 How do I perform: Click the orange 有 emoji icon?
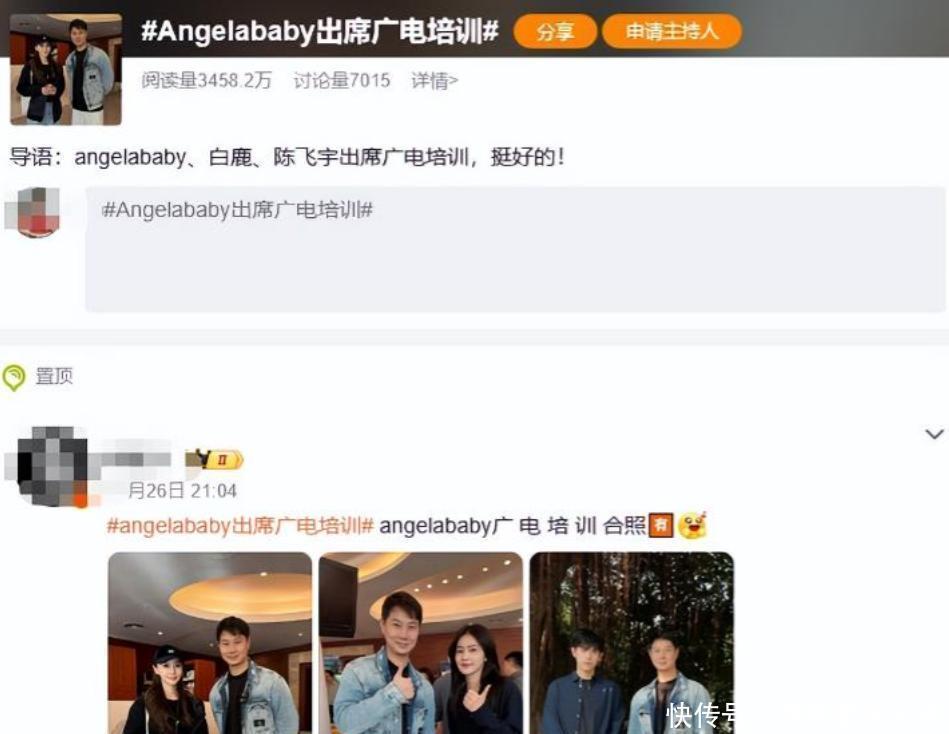click(x=660, y=525)
